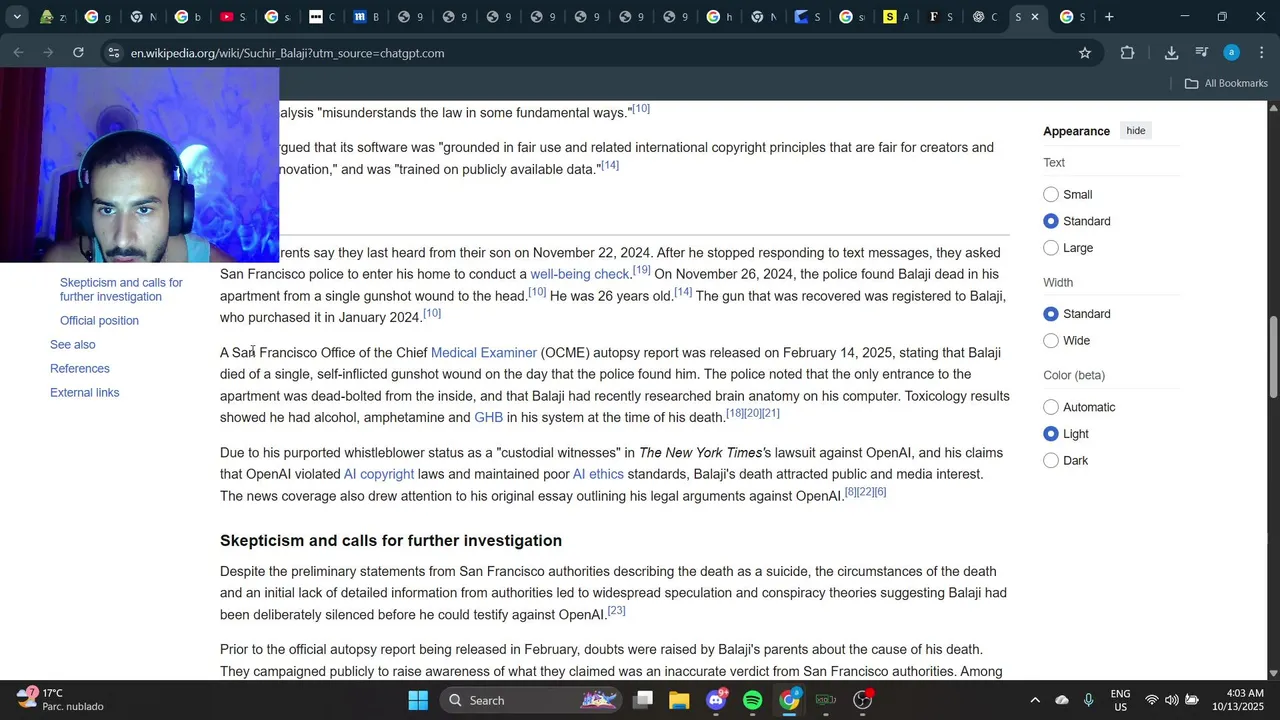Image resolution: width=1280 pixels, height=720 pixels.
Task: Show hidden system tray icons
Action: (x=1035, y=700)
